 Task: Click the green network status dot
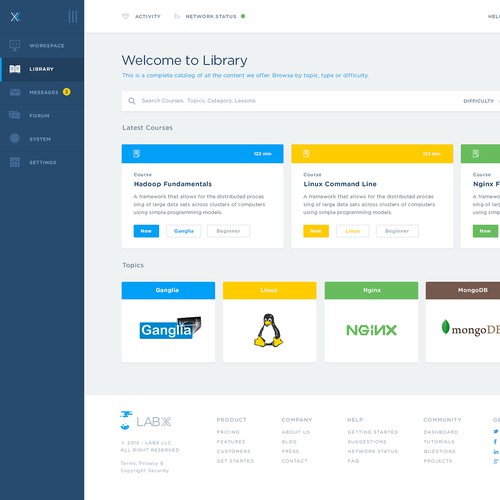(x=243, y=16)
